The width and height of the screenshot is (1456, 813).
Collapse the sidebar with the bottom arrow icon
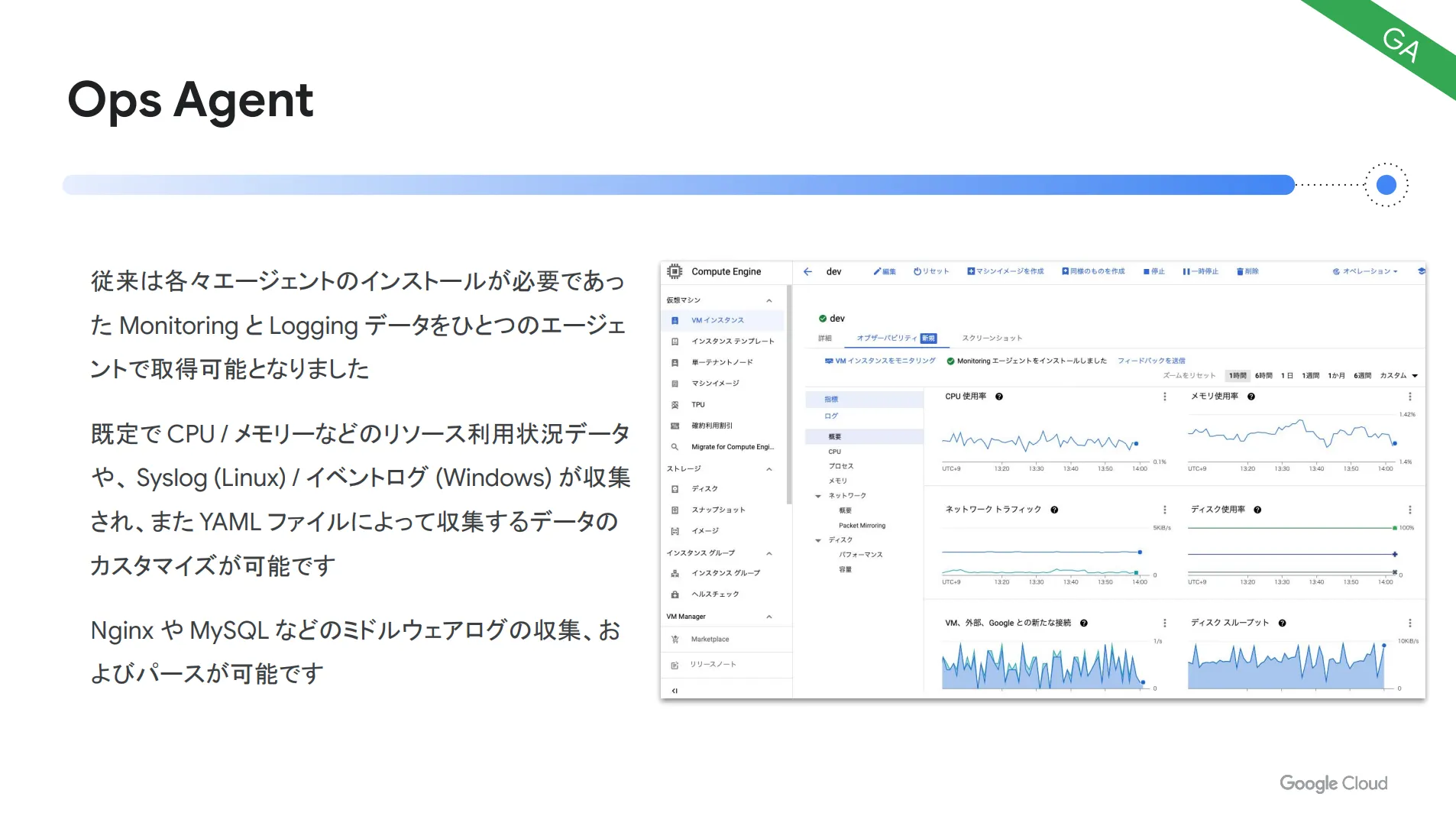675,691
